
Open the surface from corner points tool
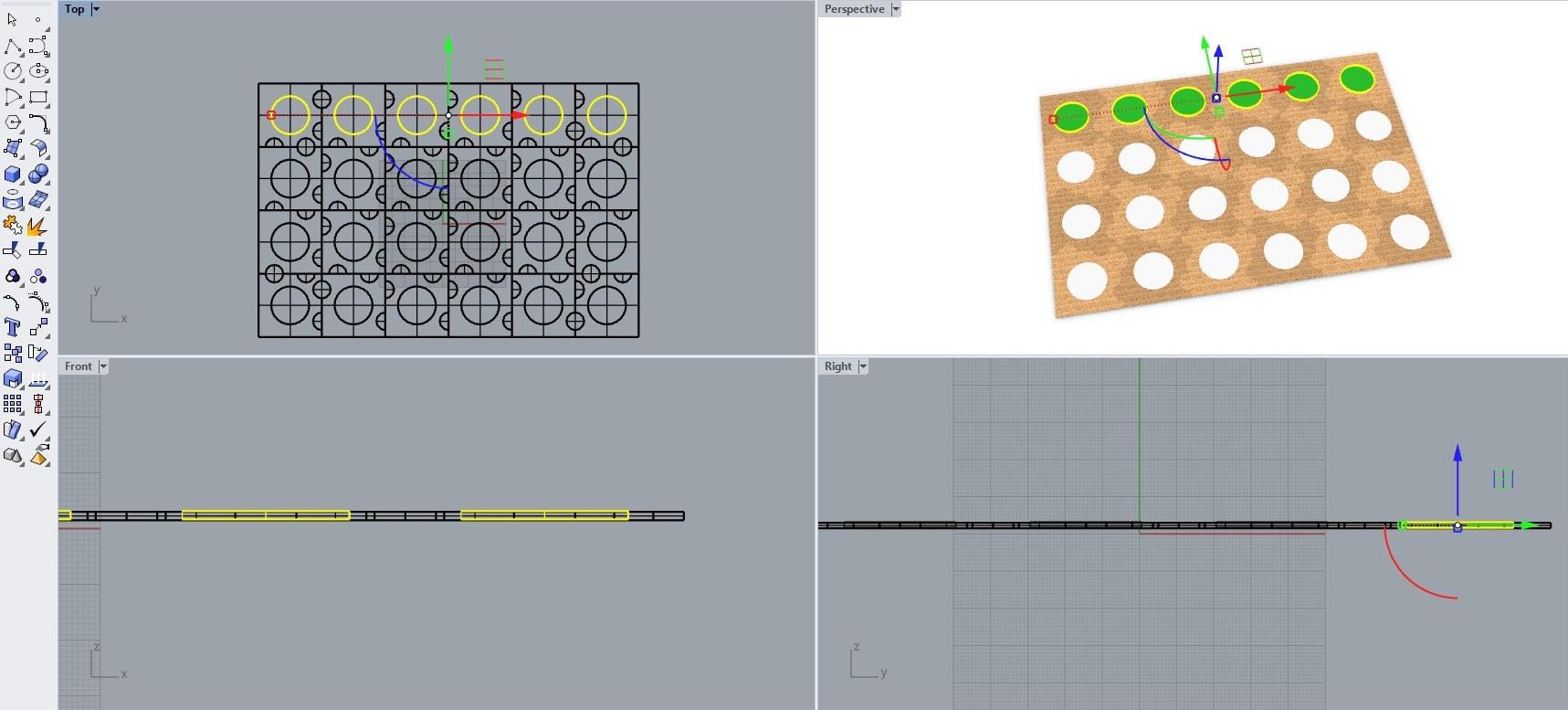13,148
